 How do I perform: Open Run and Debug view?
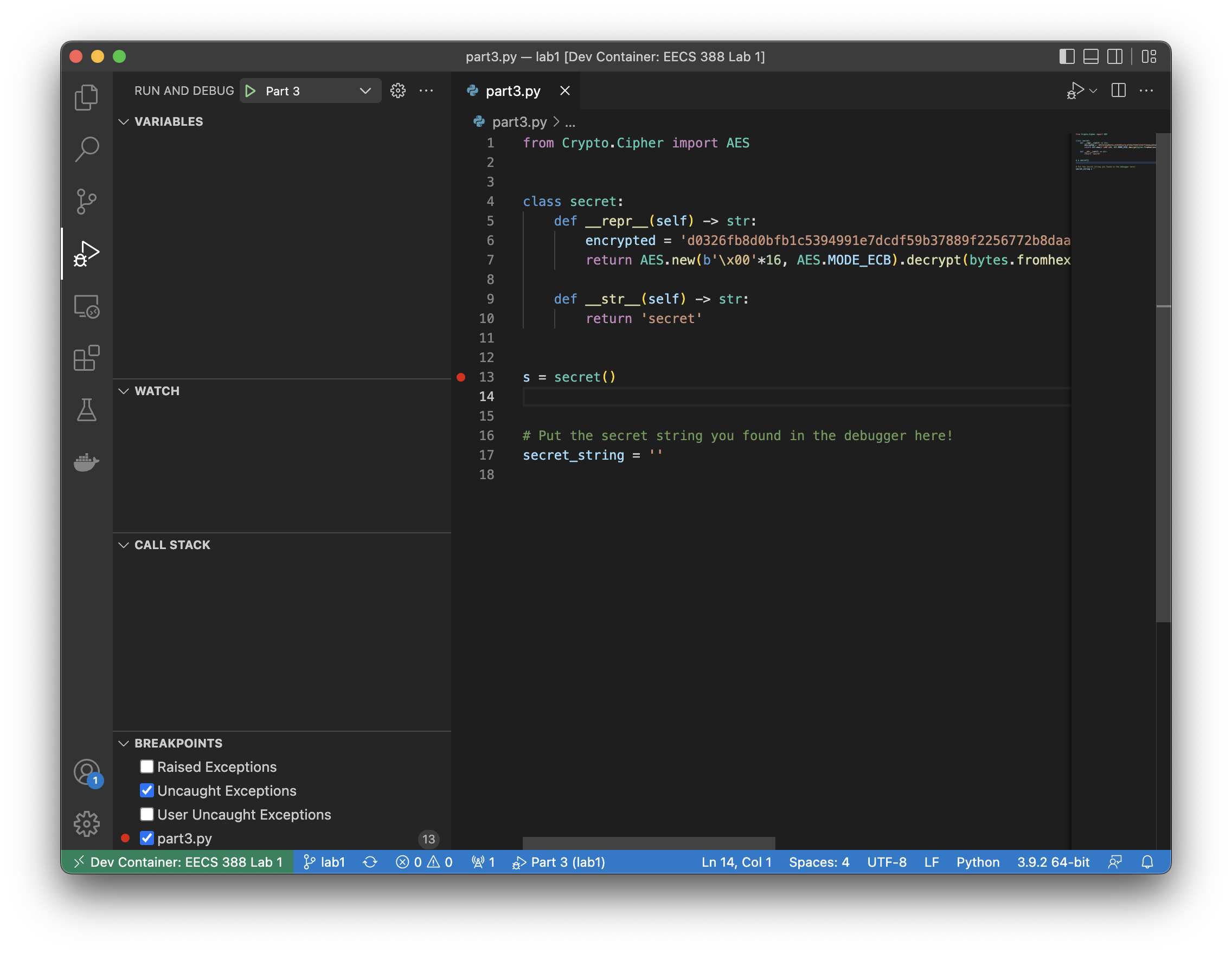(x=86, y=254)
